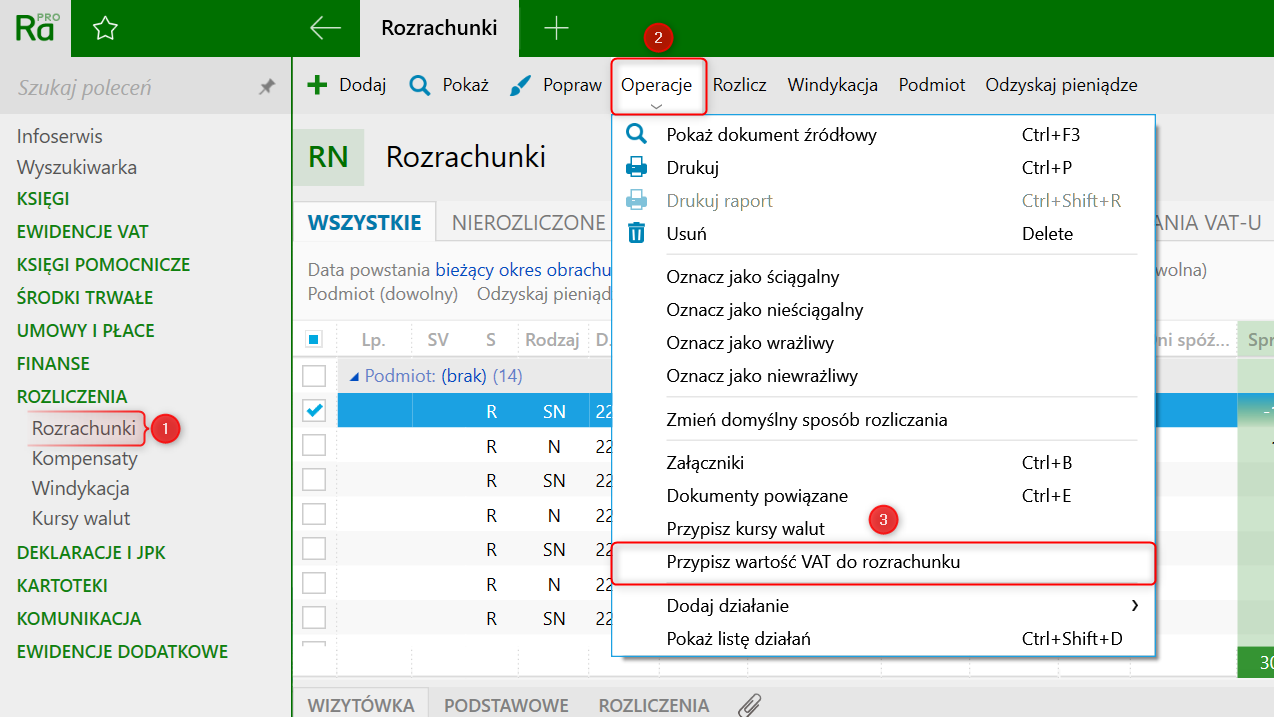Click the bieżący okres obrachunkowy filter link
The width and height of the screenshot is (1274, 717).
523,270
